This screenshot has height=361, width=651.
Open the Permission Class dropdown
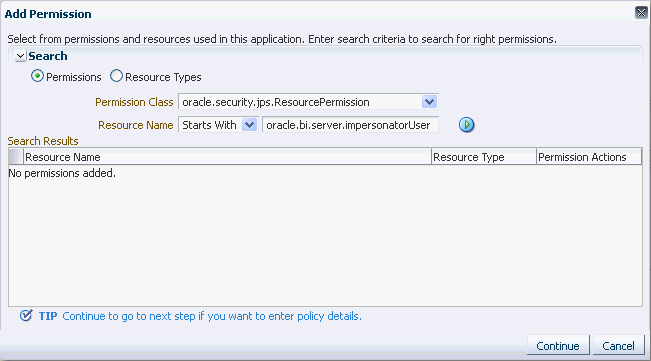click(429, 102)
